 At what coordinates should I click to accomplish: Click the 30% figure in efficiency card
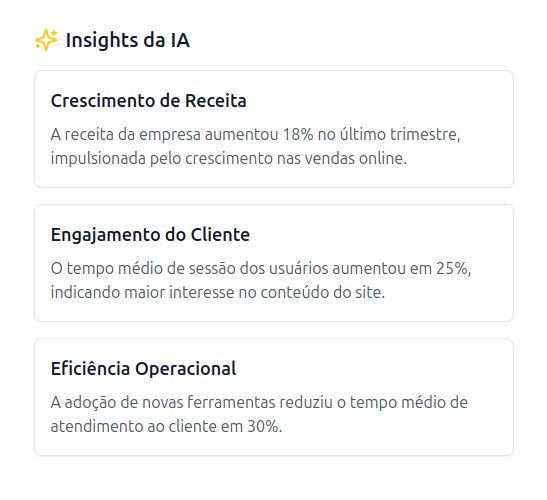(x=263, y=426)
